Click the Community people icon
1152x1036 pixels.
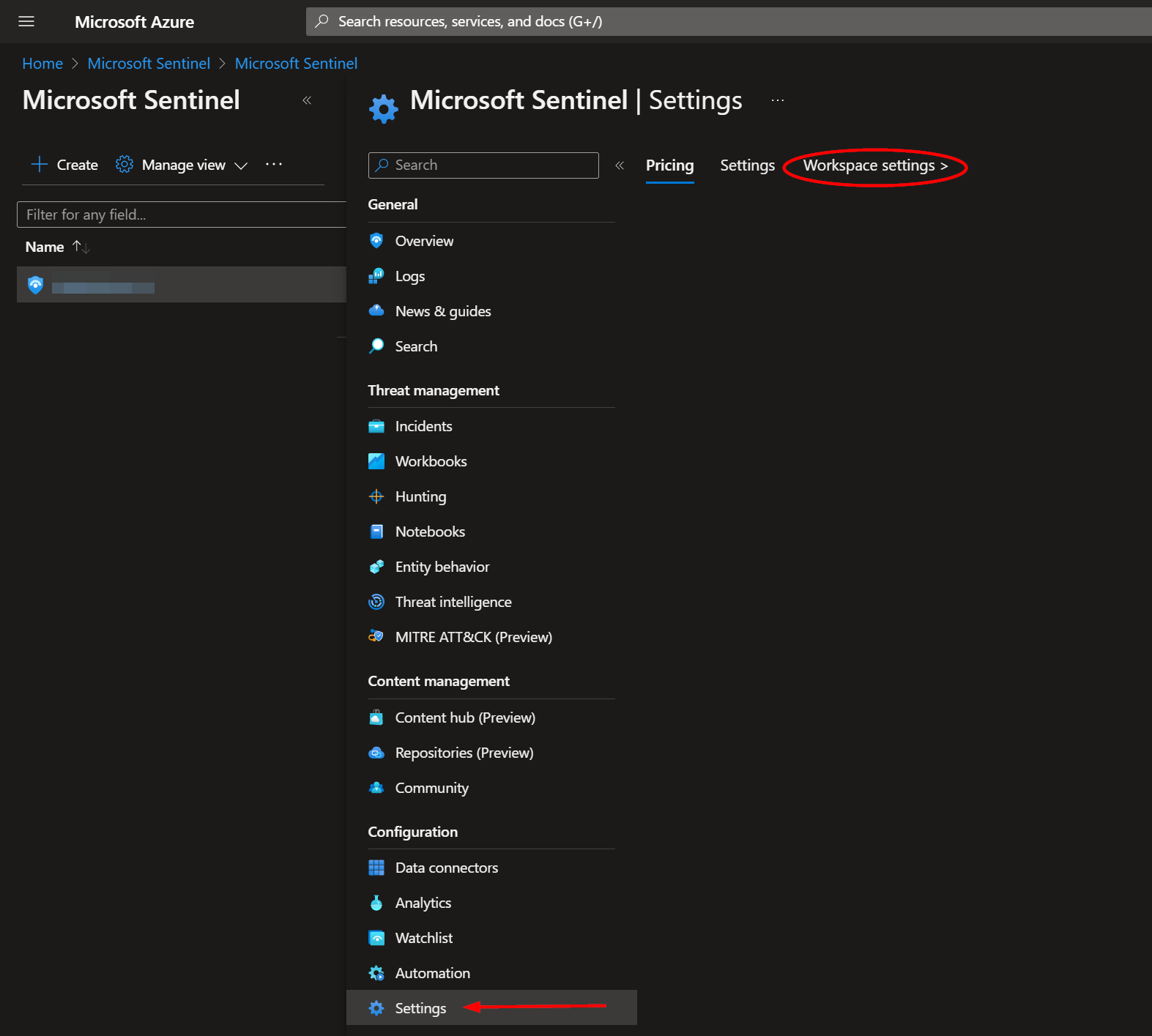(x=376, y=788)
